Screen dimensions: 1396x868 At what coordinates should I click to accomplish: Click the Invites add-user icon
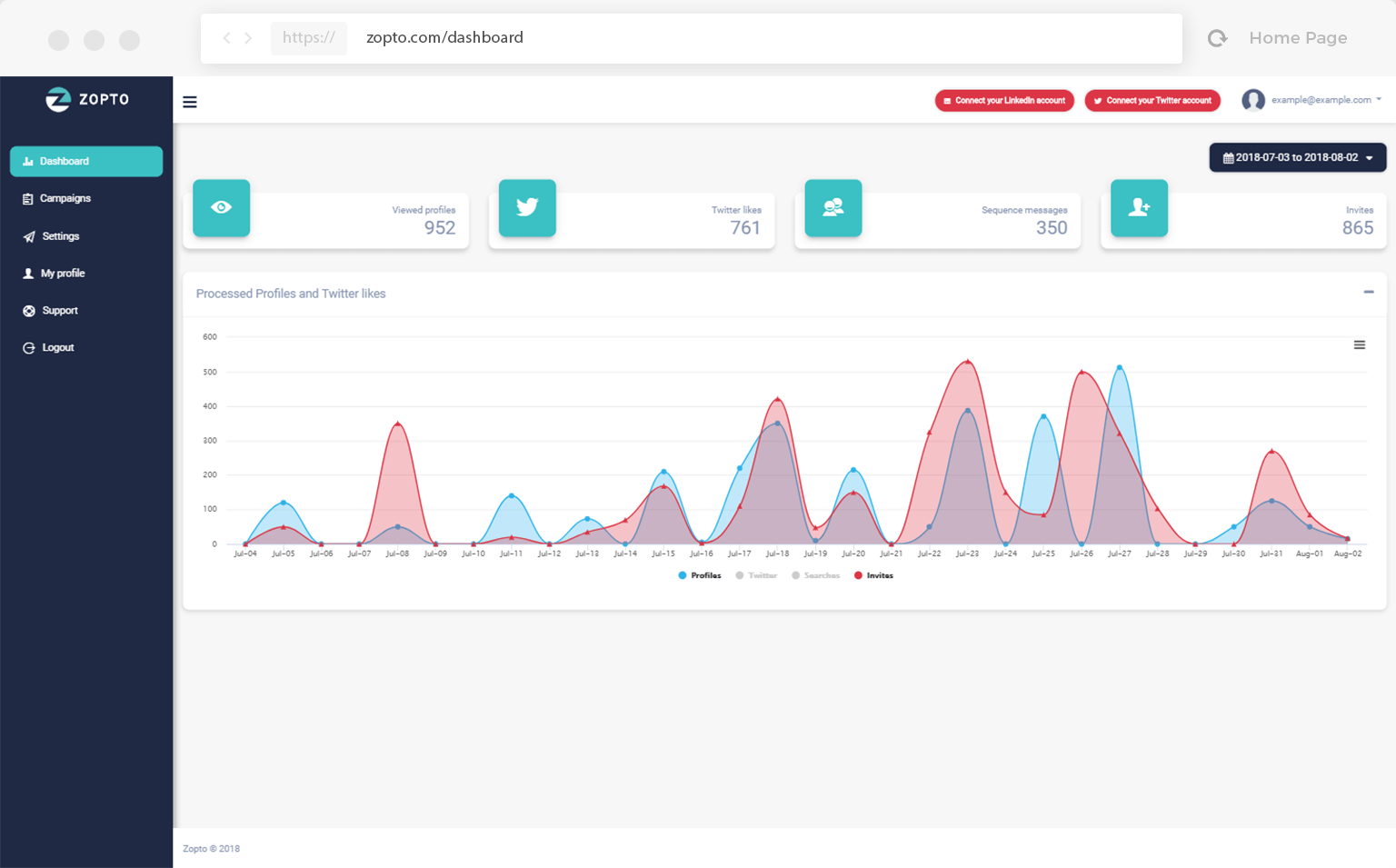pyautogui.click(x=1139, y=207)
